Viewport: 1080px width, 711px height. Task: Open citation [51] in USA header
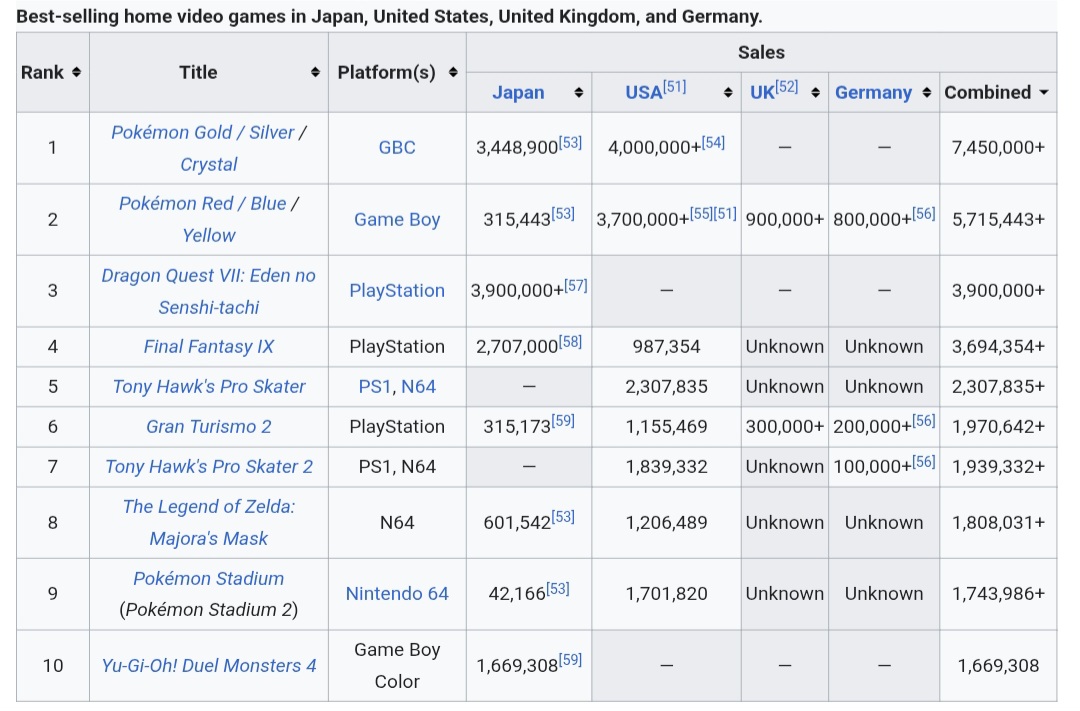[x=675, y=87]
